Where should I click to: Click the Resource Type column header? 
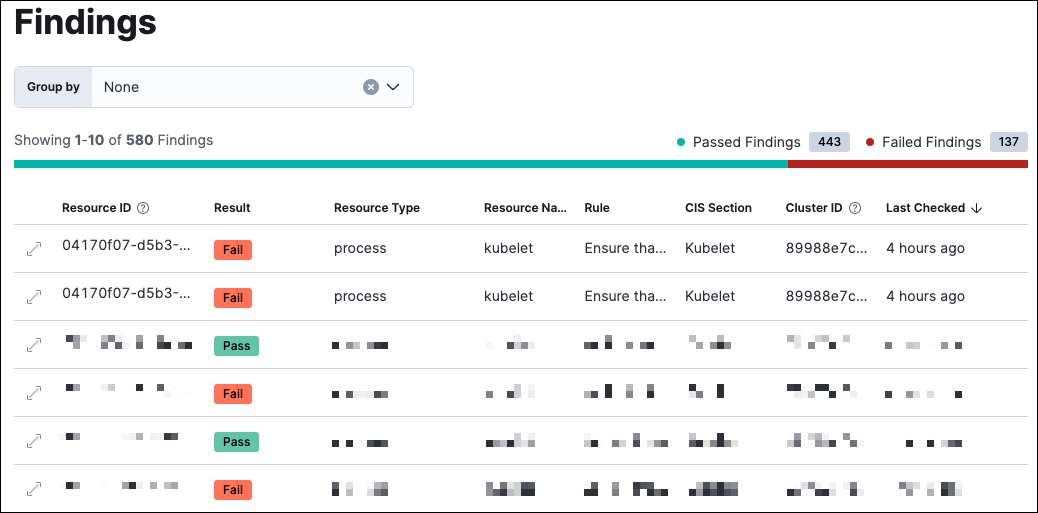click(x=376, y=208)
